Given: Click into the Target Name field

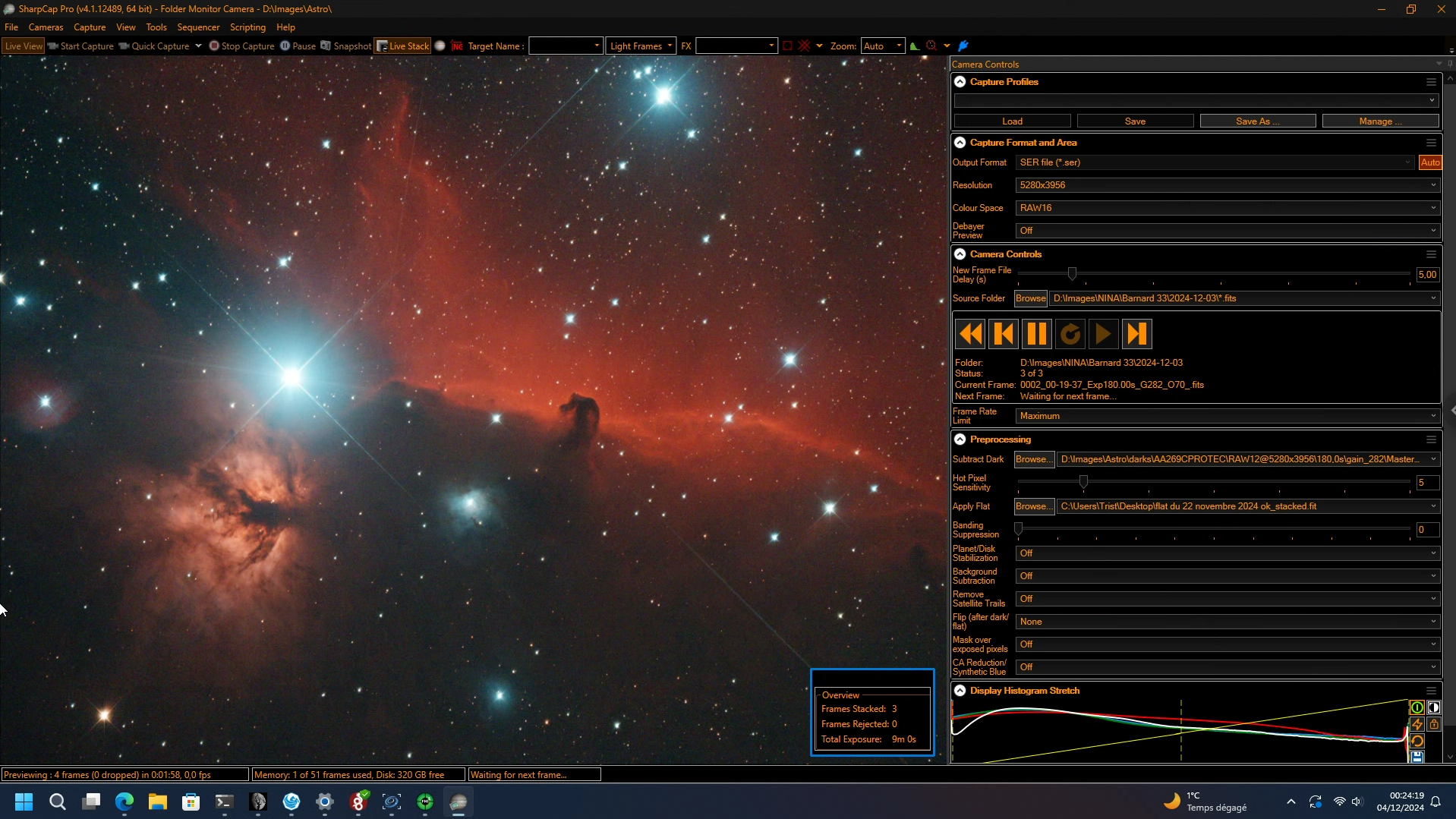Looking at the screenshot, I should 566,46.
